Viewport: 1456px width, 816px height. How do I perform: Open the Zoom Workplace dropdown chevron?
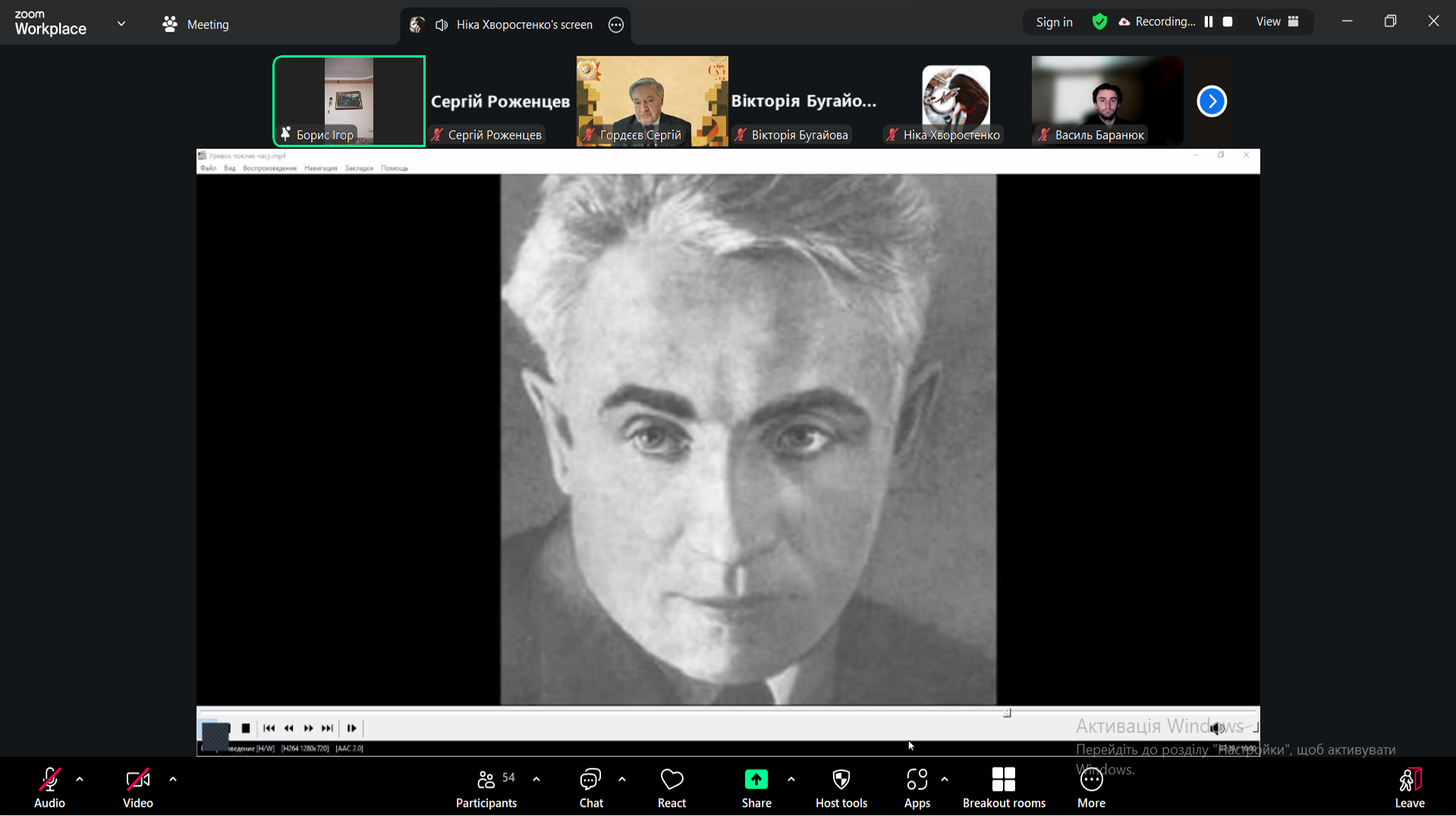pos(121,24)
